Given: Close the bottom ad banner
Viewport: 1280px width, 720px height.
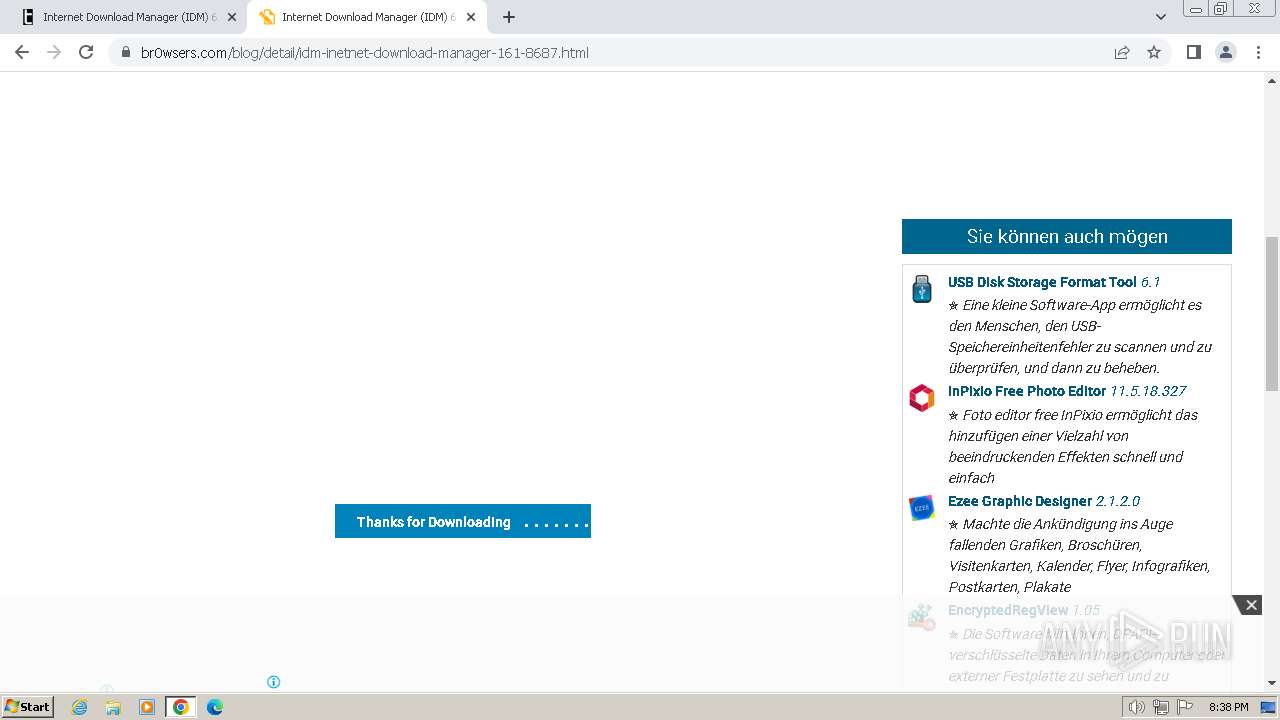Looking at the screenshot, I should pos(1250,605).
